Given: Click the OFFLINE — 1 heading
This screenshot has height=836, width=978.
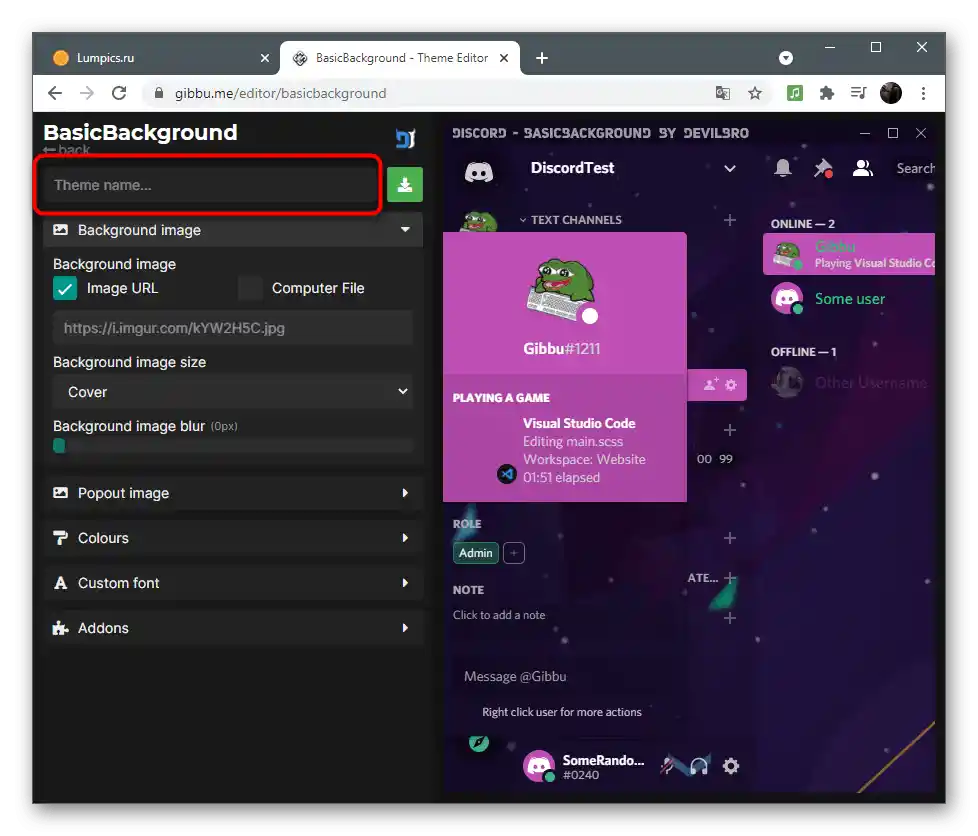Looking at the screenshot, I should [x=803, y=352].
